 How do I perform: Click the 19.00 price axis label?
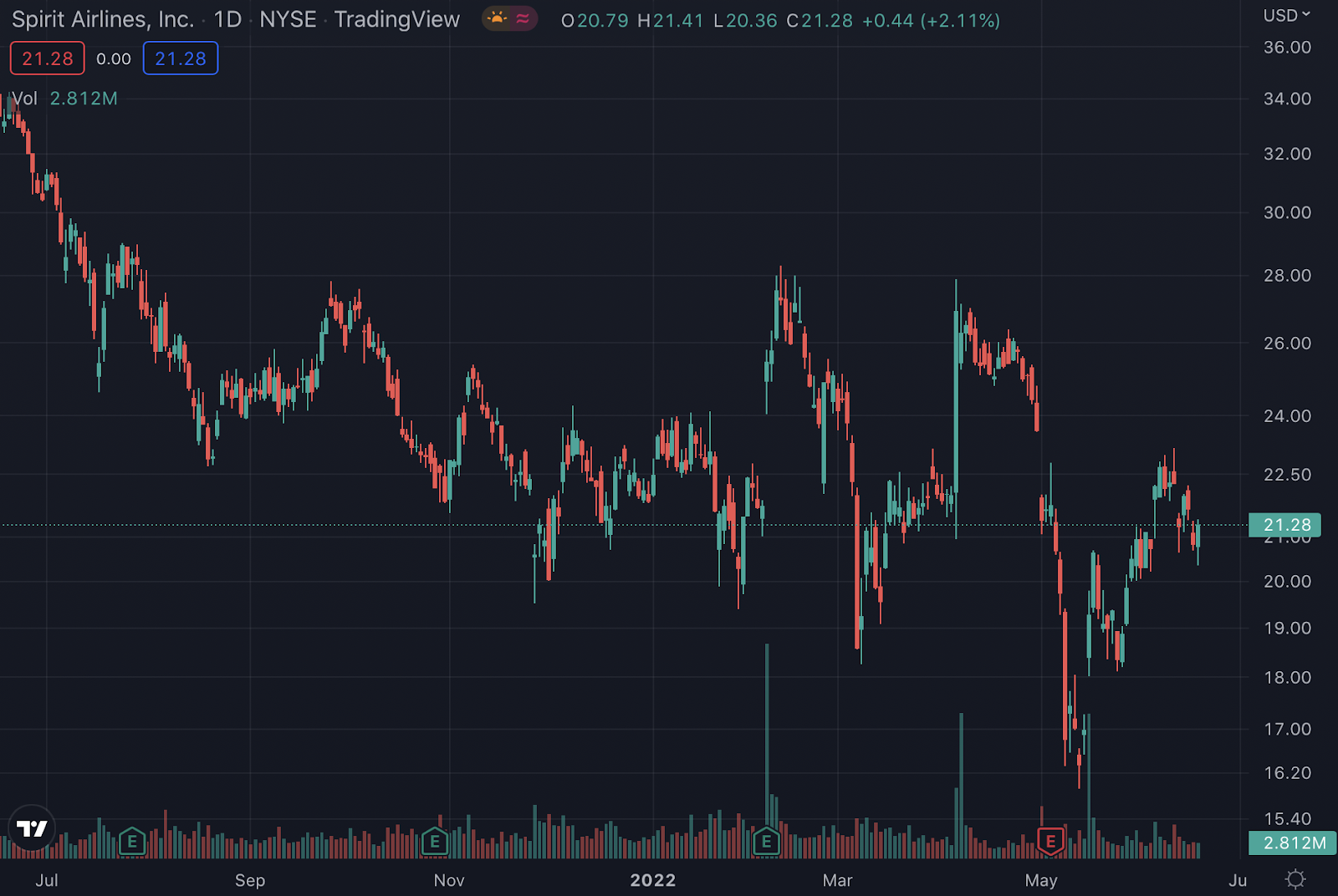[1287, 628]
